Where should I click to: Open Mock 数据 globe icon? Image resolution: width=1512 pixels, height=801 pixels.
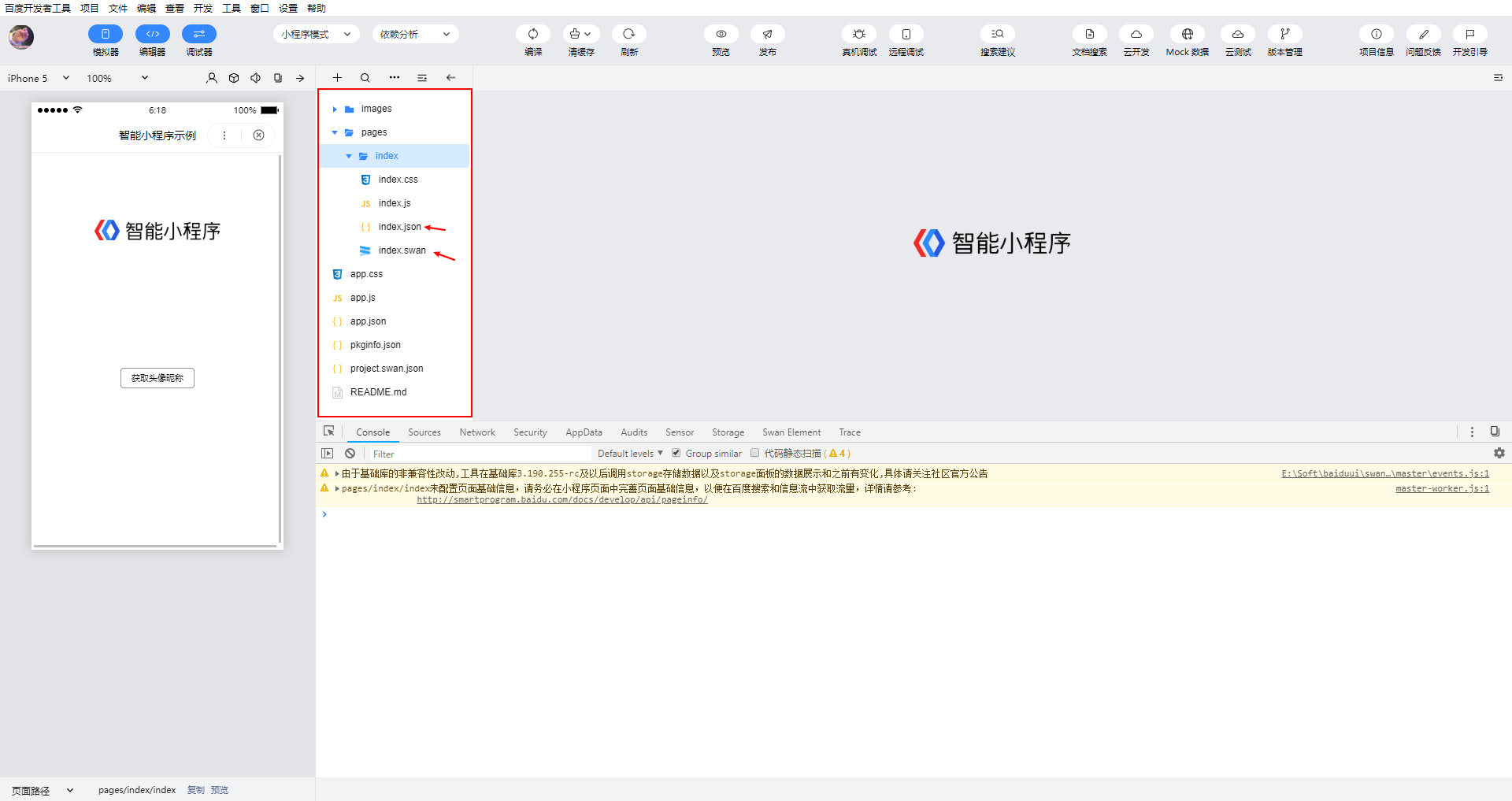pos(1188,34)
